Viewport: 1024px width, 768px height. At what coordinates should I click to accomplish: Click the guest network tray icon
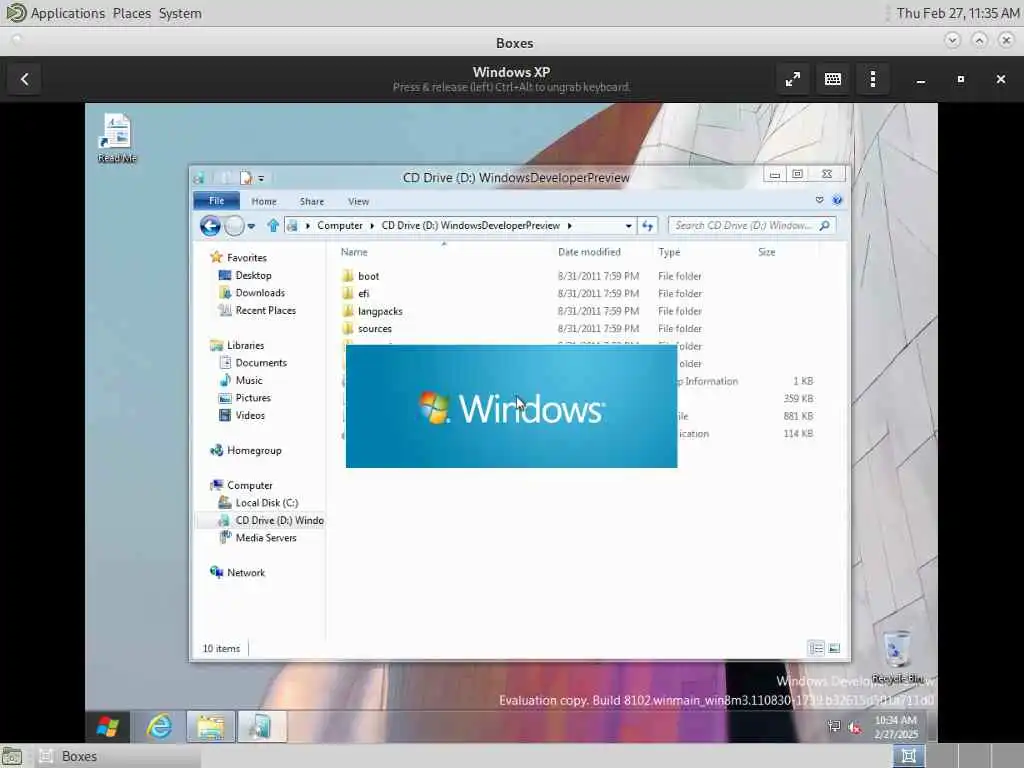[x=833, y=726]
